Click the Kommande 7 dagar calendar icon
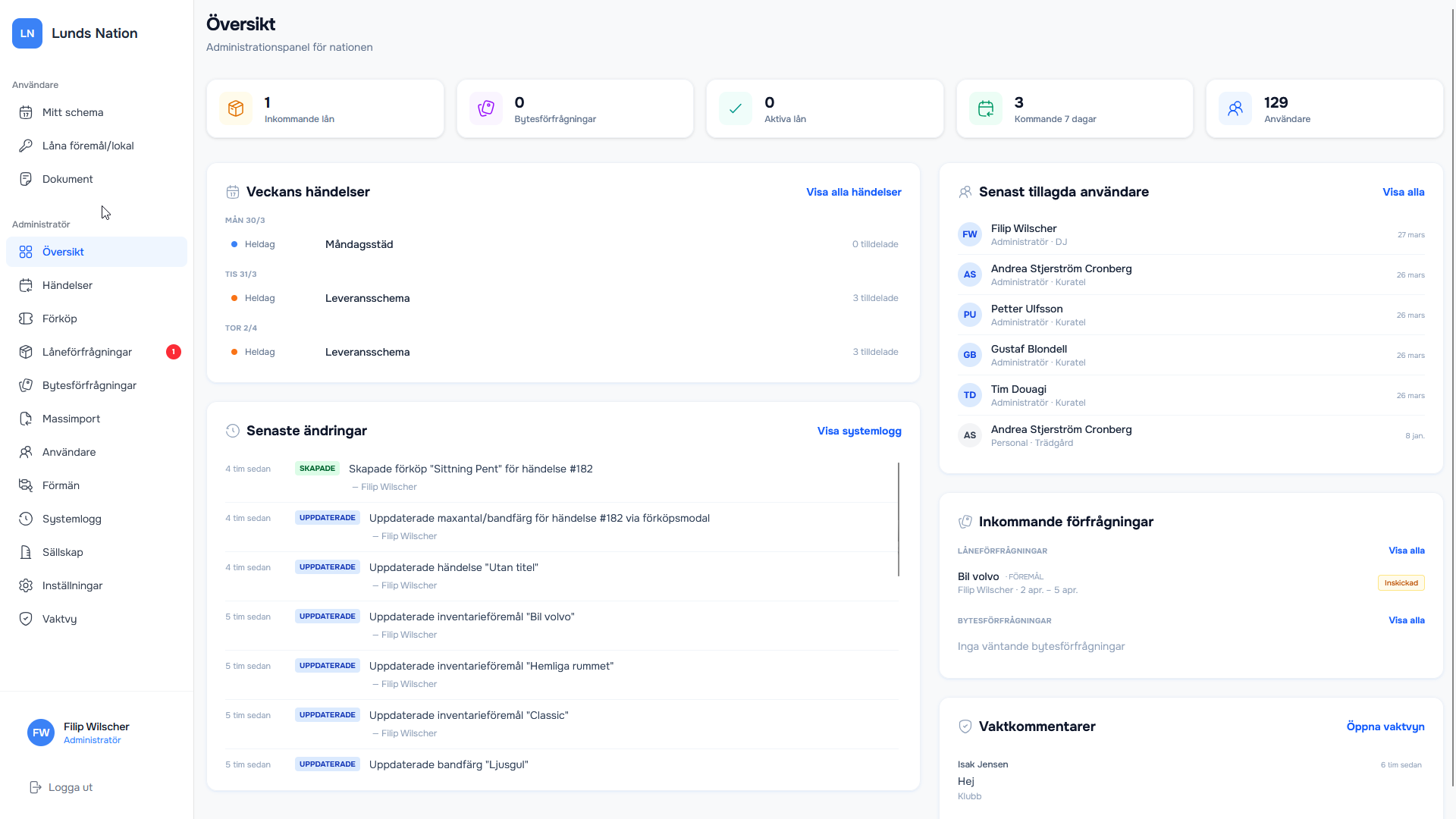Screen dimensions: 1456x819 tap(985, 108)
